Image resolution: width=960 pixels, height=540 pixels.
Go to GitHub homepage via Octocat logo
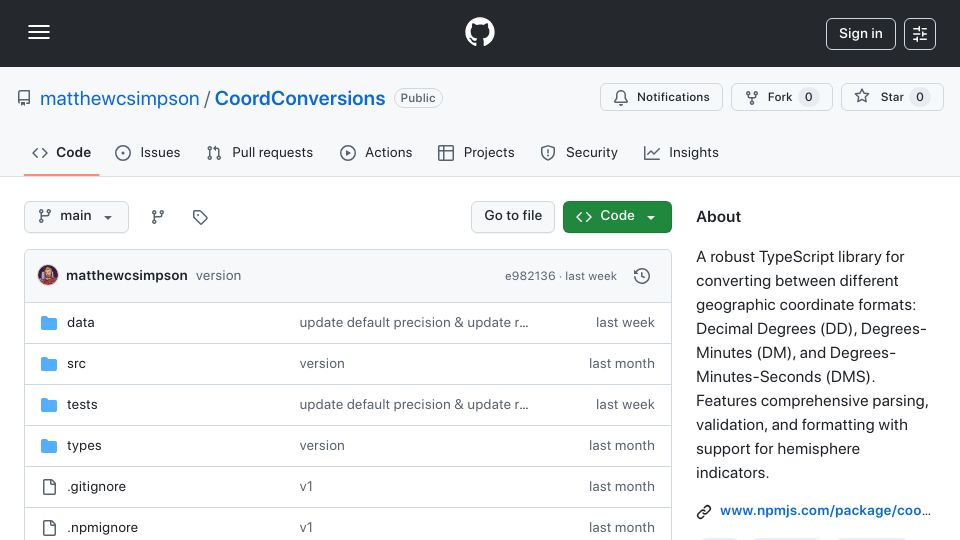click(479, 32)
